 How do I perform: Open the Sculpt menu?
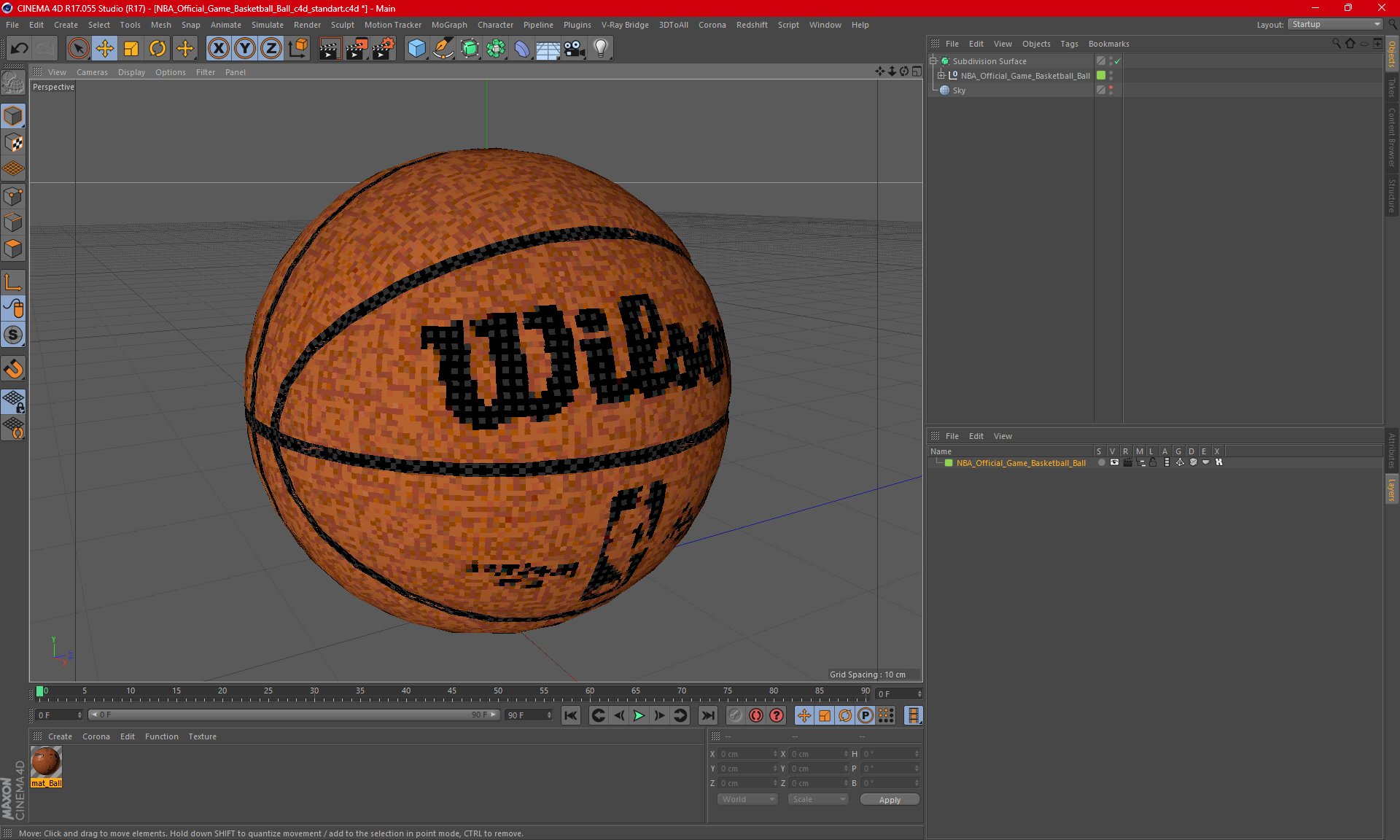342,25
